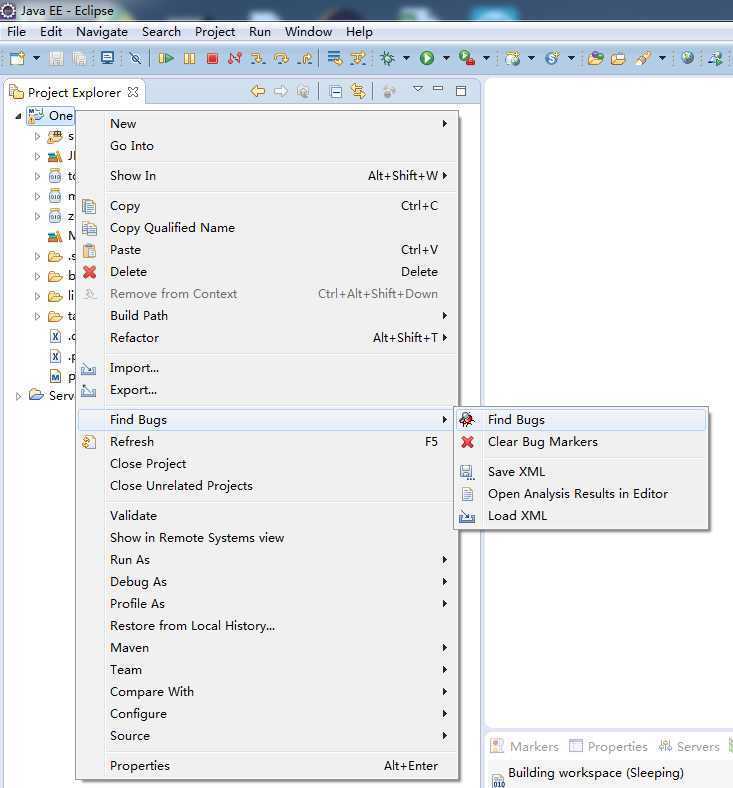
Task: Select Show in Remote Systems view
Action: click(267, 538)
